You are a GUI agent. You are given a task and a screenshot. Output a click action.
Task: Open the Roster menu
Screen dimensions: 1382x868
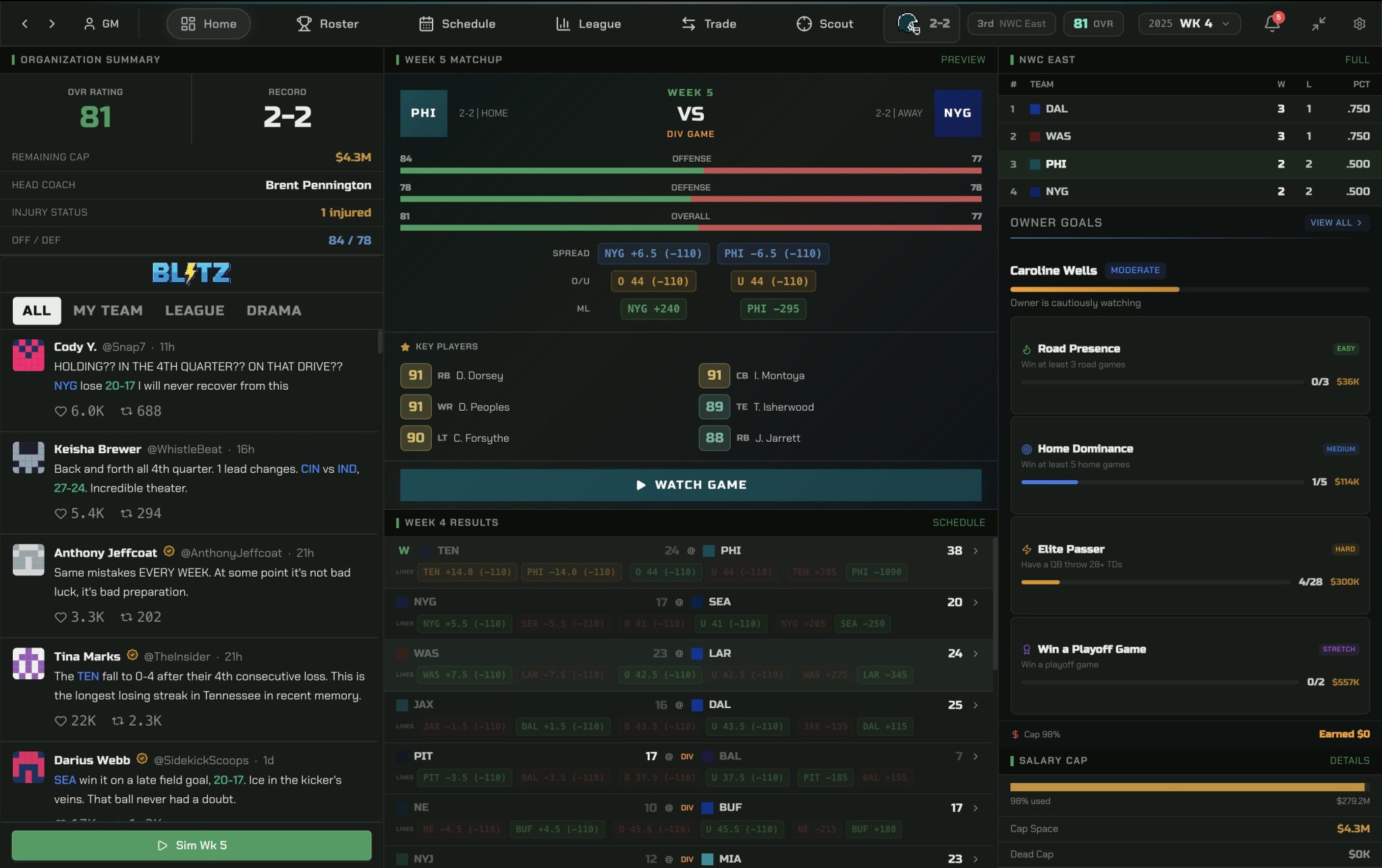tap(328, 24)
